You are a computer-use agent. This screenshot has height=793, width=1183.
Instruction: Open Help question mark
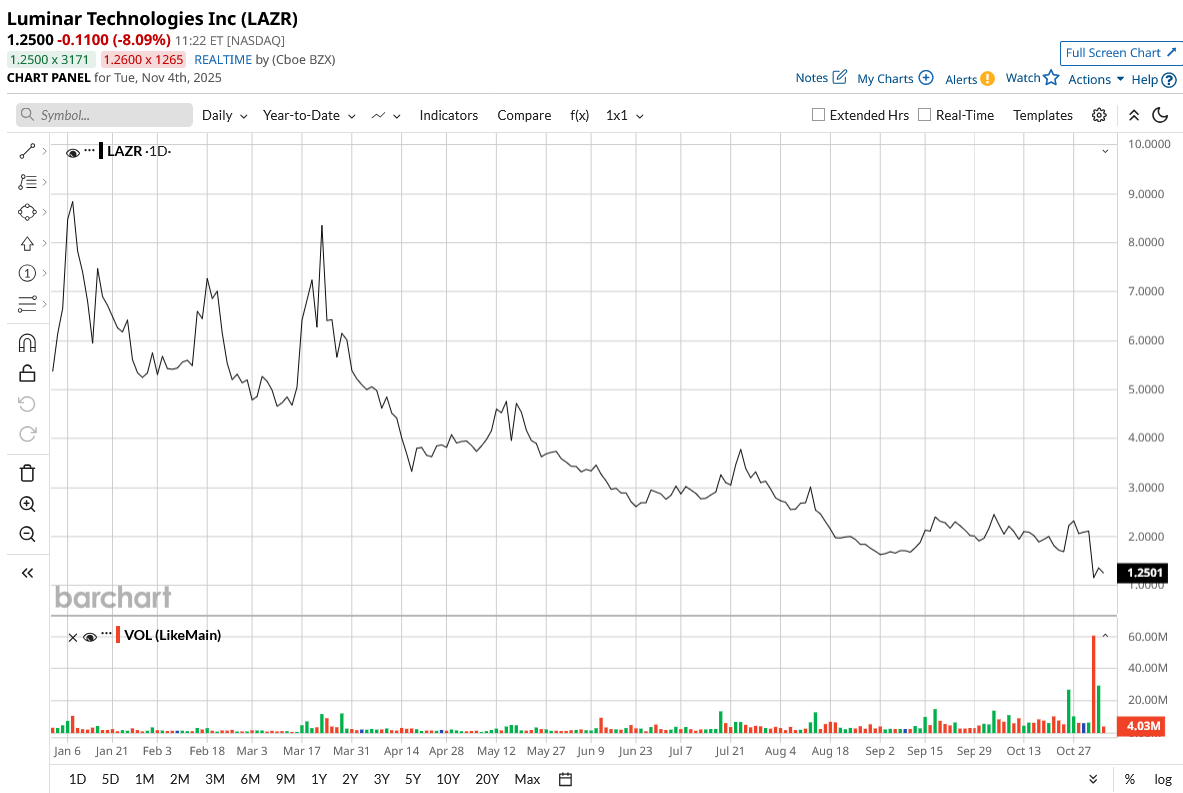(x=1169, y=79)
